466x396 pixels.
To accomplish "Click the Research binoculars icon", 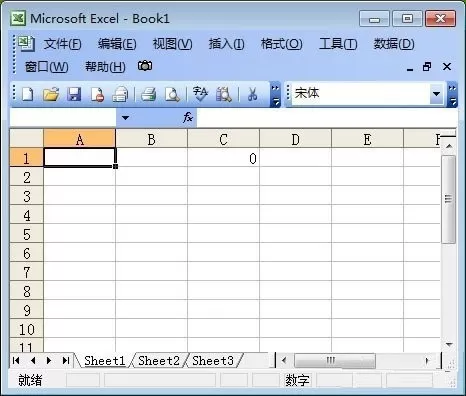I will (223, 94).
